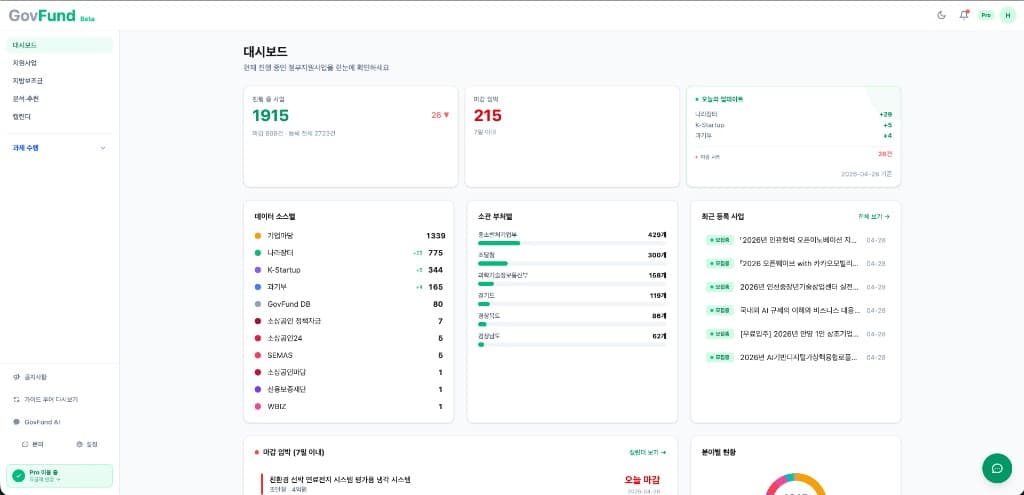The height and width of the screenshot is (495, 1024).
Task: Click the 신용보증재단 purple dot
Action: [x=258, y=389]
